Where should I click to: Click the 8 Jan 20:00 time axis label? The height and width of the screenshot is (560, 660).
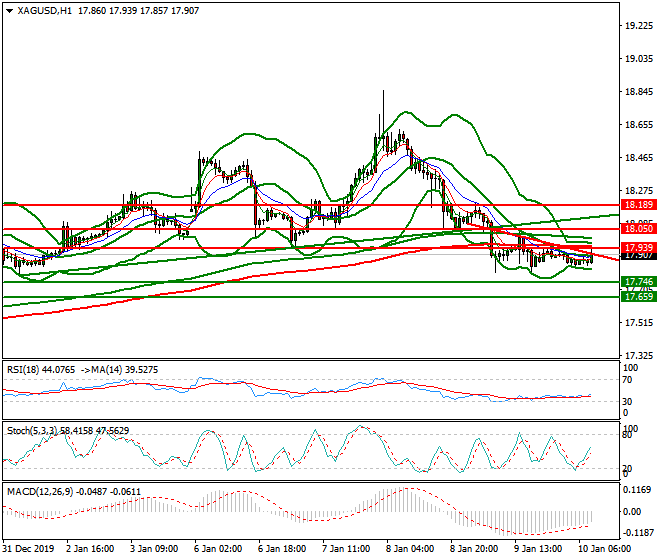click(474, 549)
